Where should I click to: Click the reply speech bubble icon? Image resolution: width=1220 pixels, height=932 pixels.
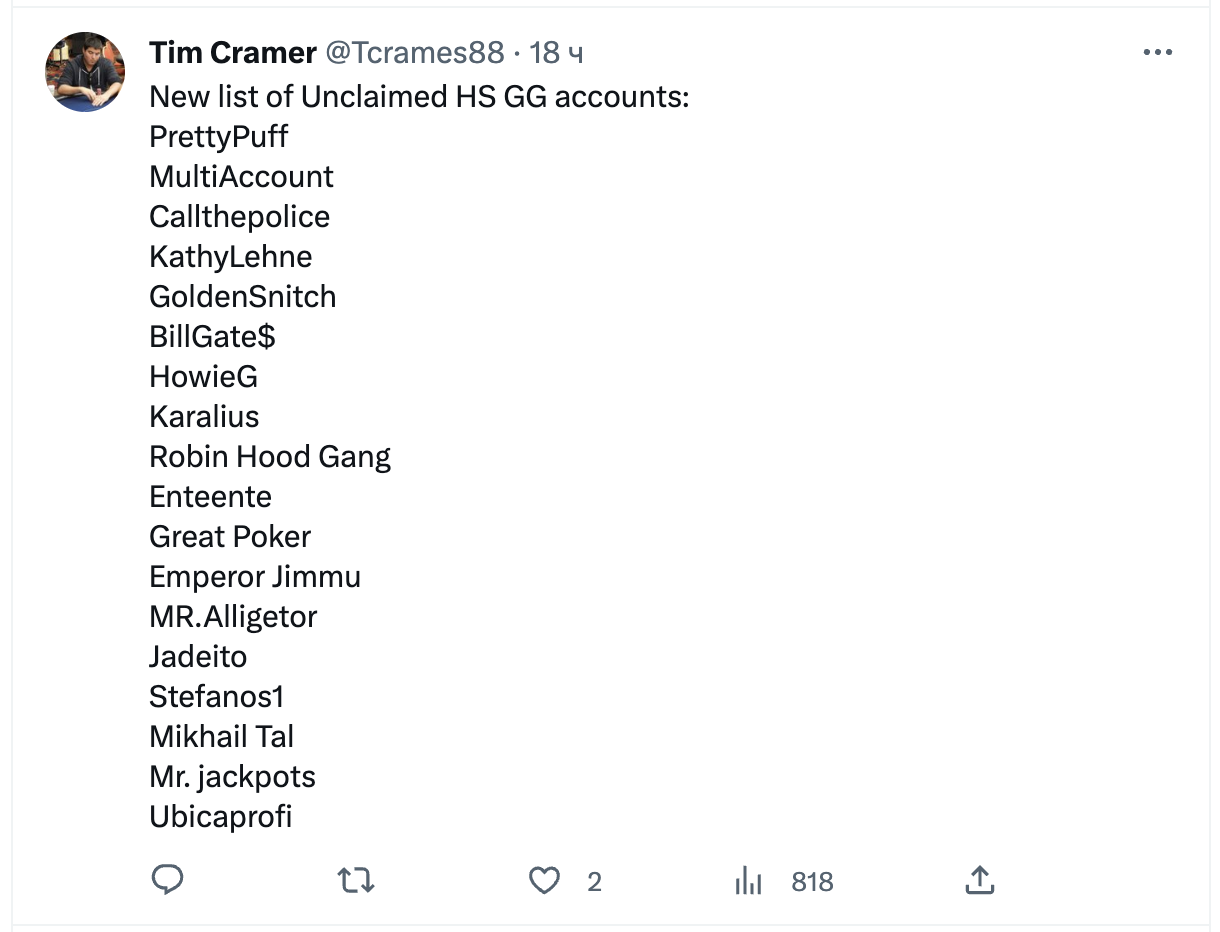pyautogui.click(x=167, y=880)
